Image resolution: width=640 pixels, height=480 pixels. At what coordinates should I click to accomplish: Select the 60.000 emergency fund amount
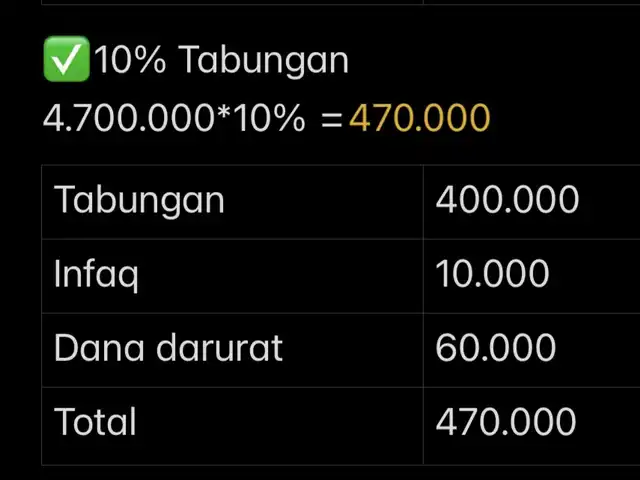click(x=496, y=348)
